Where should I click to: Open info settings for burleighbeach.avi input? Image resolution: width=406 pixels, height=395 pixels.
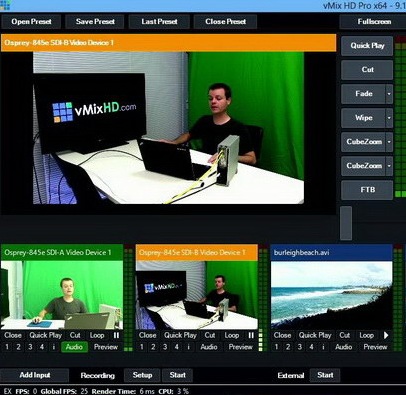coord(323,347)
